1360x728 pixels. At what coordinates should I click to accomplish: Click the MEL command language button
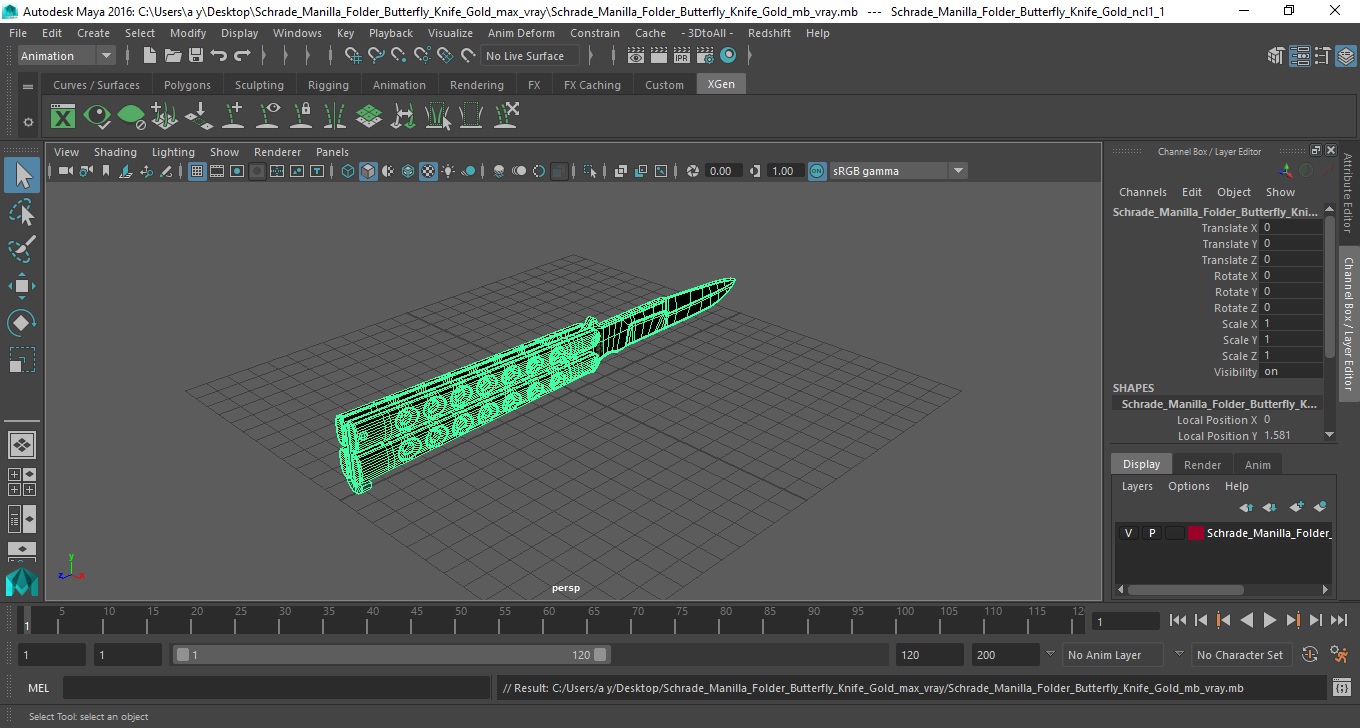(x=38, y=688)
